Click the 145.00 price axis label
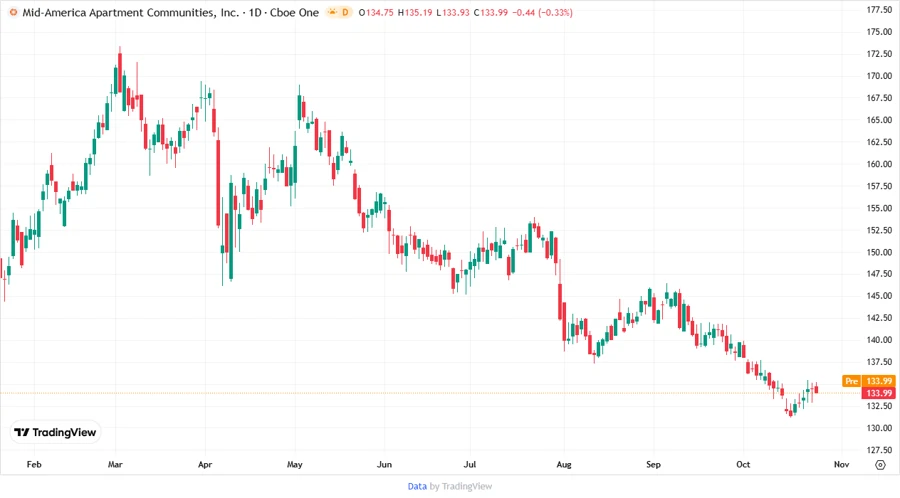This screenshot has height=498, width=900. (x=879, y=295)
